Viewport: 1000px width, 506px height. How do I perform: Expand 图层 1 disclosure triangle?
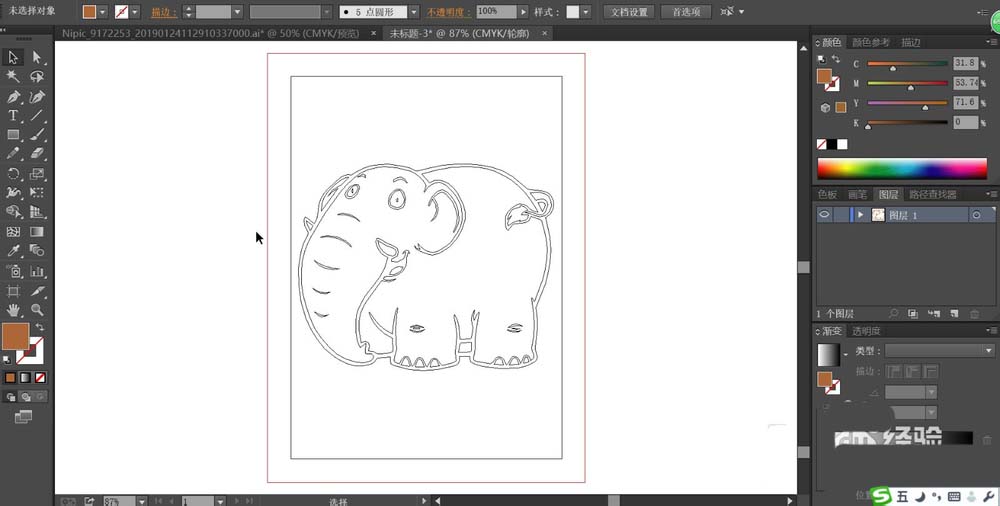click(x=860, y=215)
